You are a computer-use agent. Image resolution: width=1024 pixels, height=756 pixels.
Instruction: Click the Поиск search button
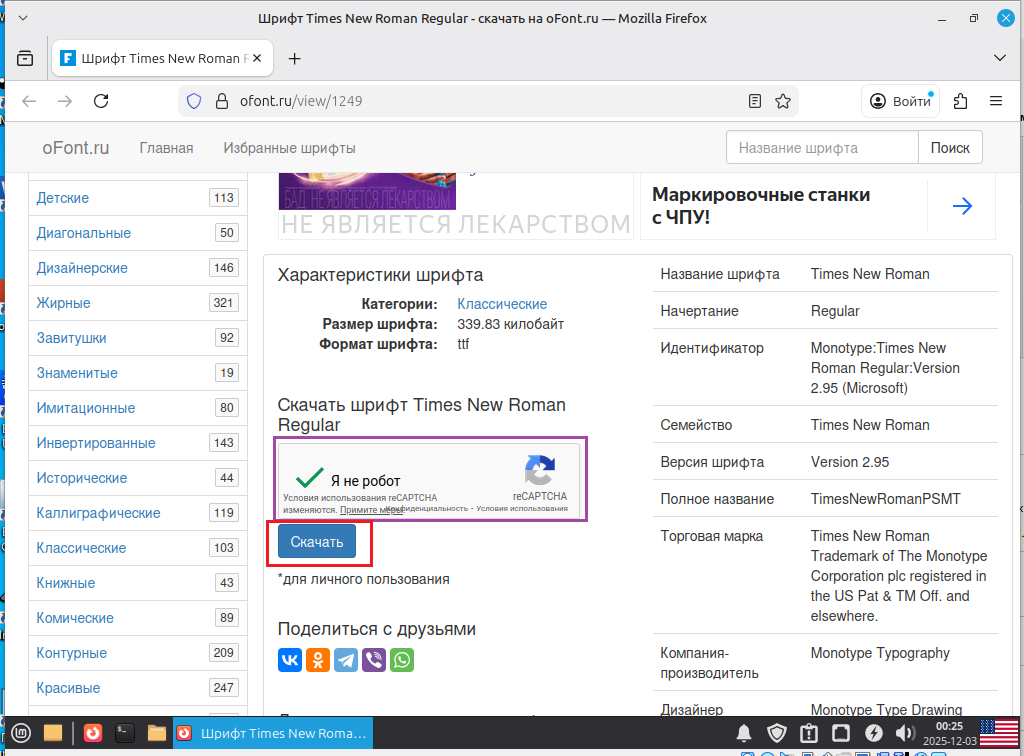point(950,148)
